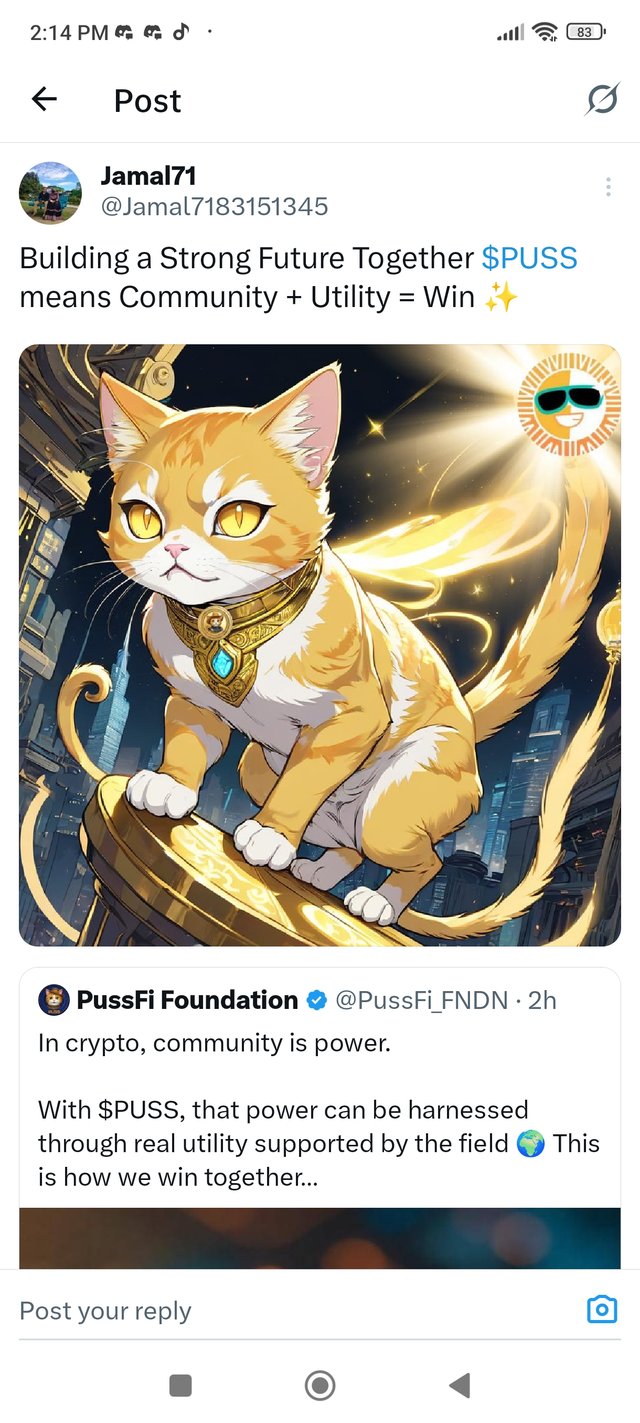This screenshot has height=1423, width=640.
Task: Tap the camera icon in reply bar
Action: [602, 1309]
